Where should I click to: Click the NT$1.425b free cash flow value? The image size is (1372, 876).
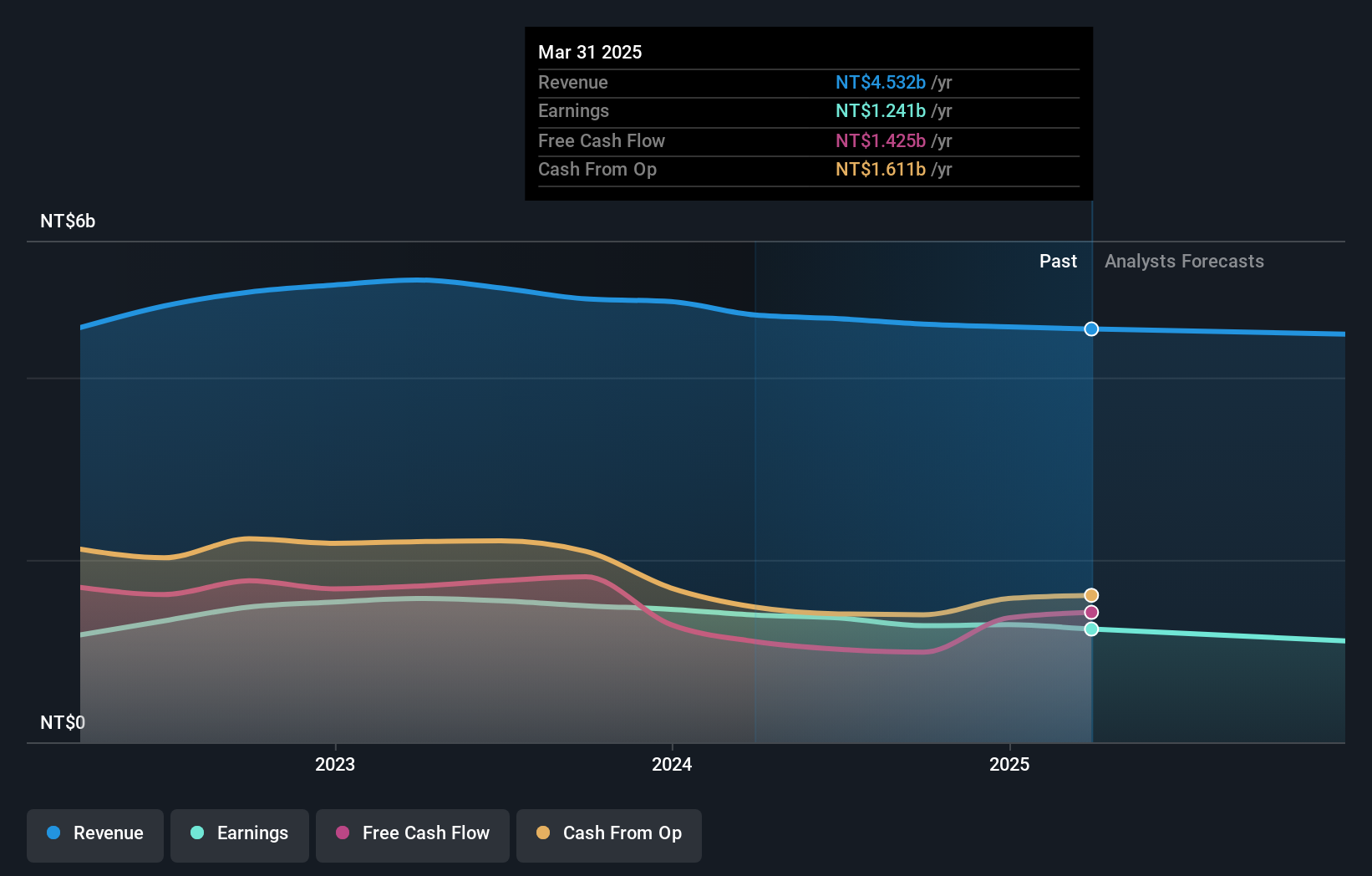click(881, 141)
